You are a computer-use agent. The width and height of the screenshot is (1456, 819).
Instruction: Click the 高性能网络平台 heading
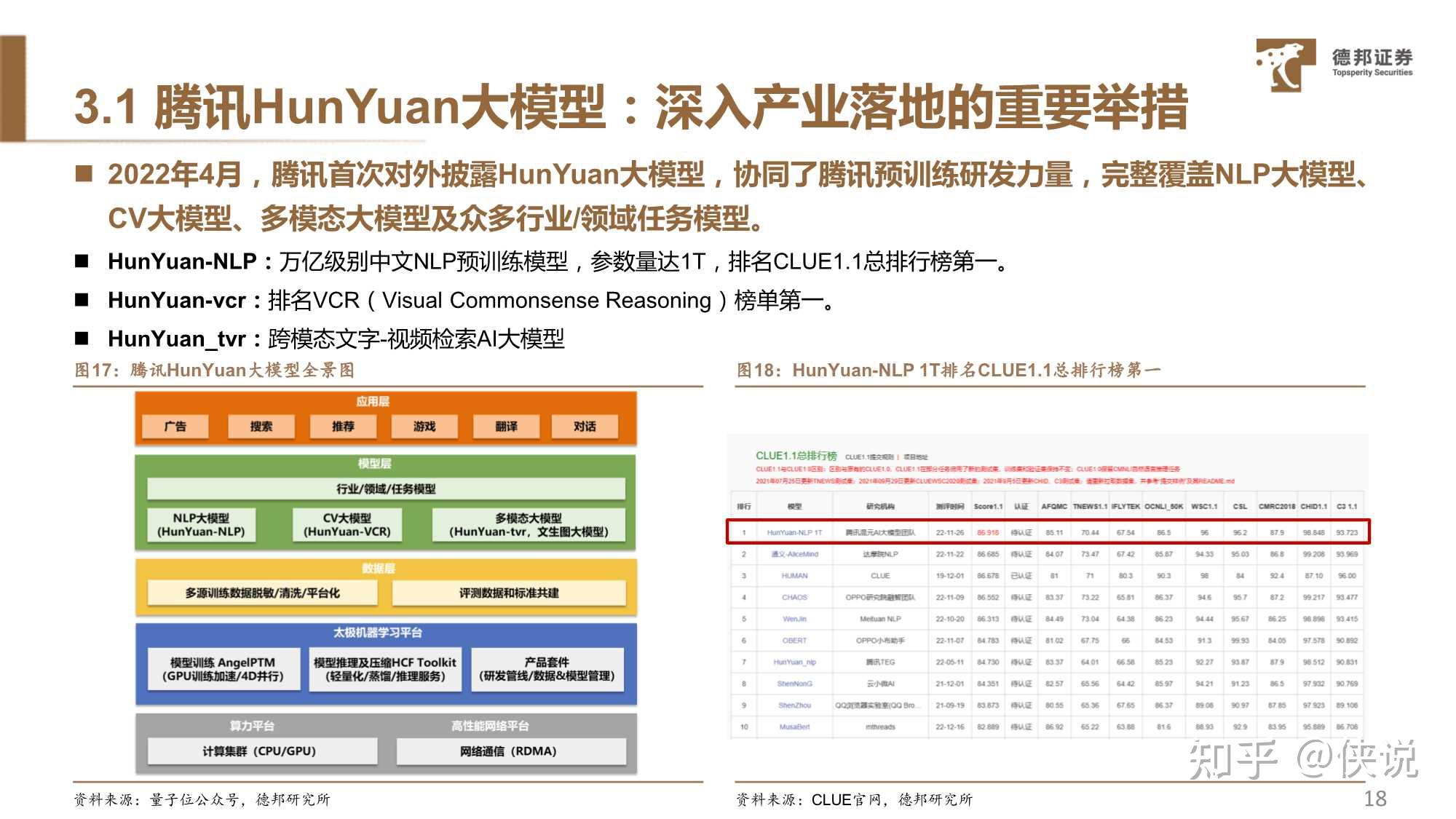[490, 726]
